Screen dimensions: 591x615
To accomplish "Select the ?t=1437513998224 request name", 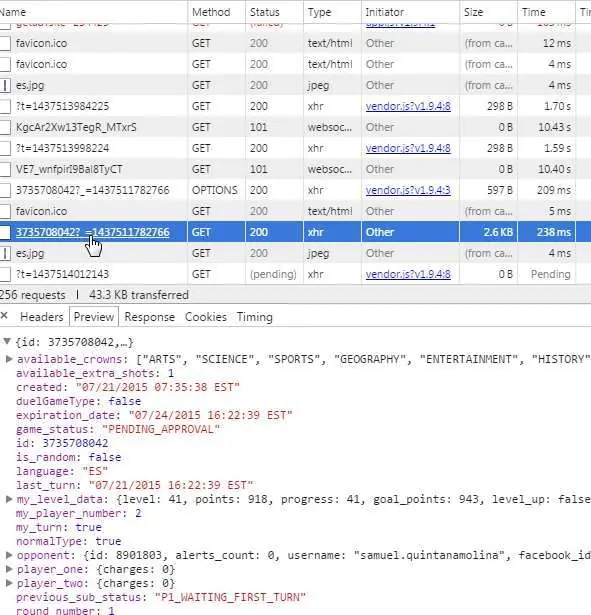I will pos(62,148).
